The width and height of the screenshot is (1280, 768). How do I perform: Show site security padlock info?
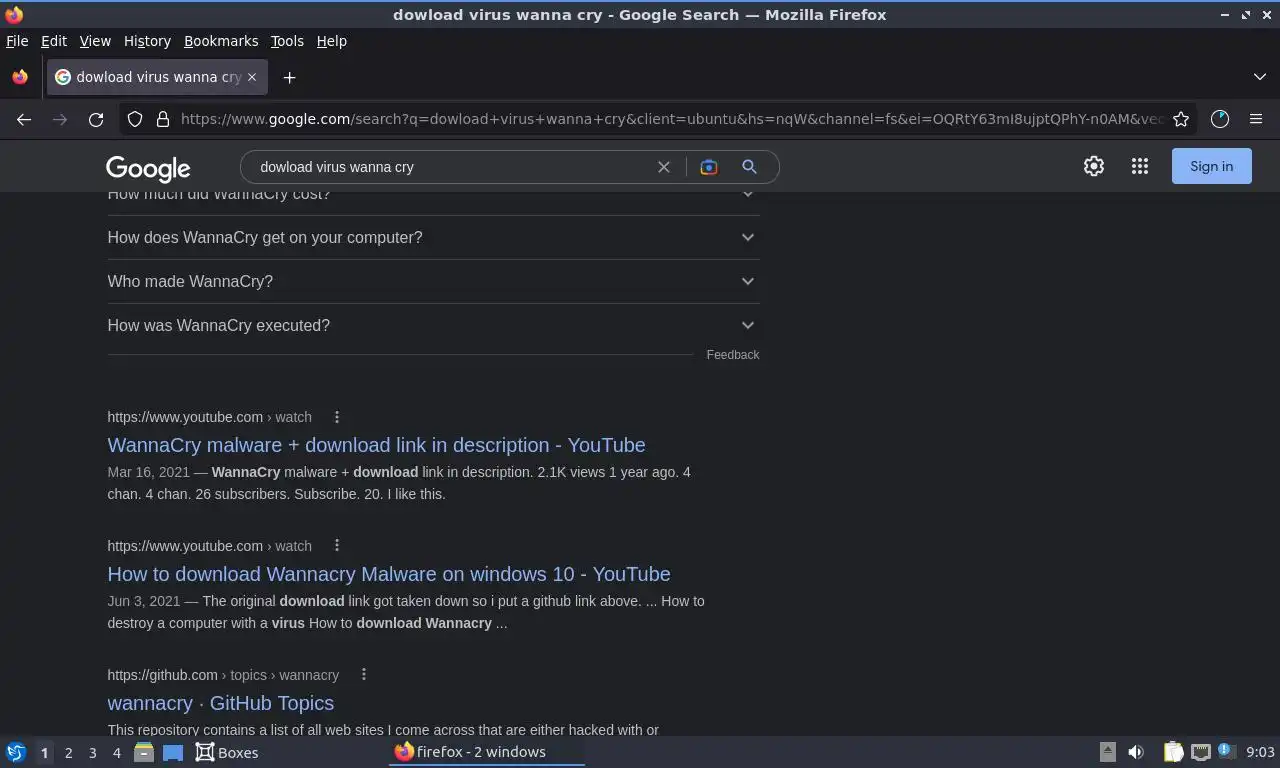coord(163,119)
